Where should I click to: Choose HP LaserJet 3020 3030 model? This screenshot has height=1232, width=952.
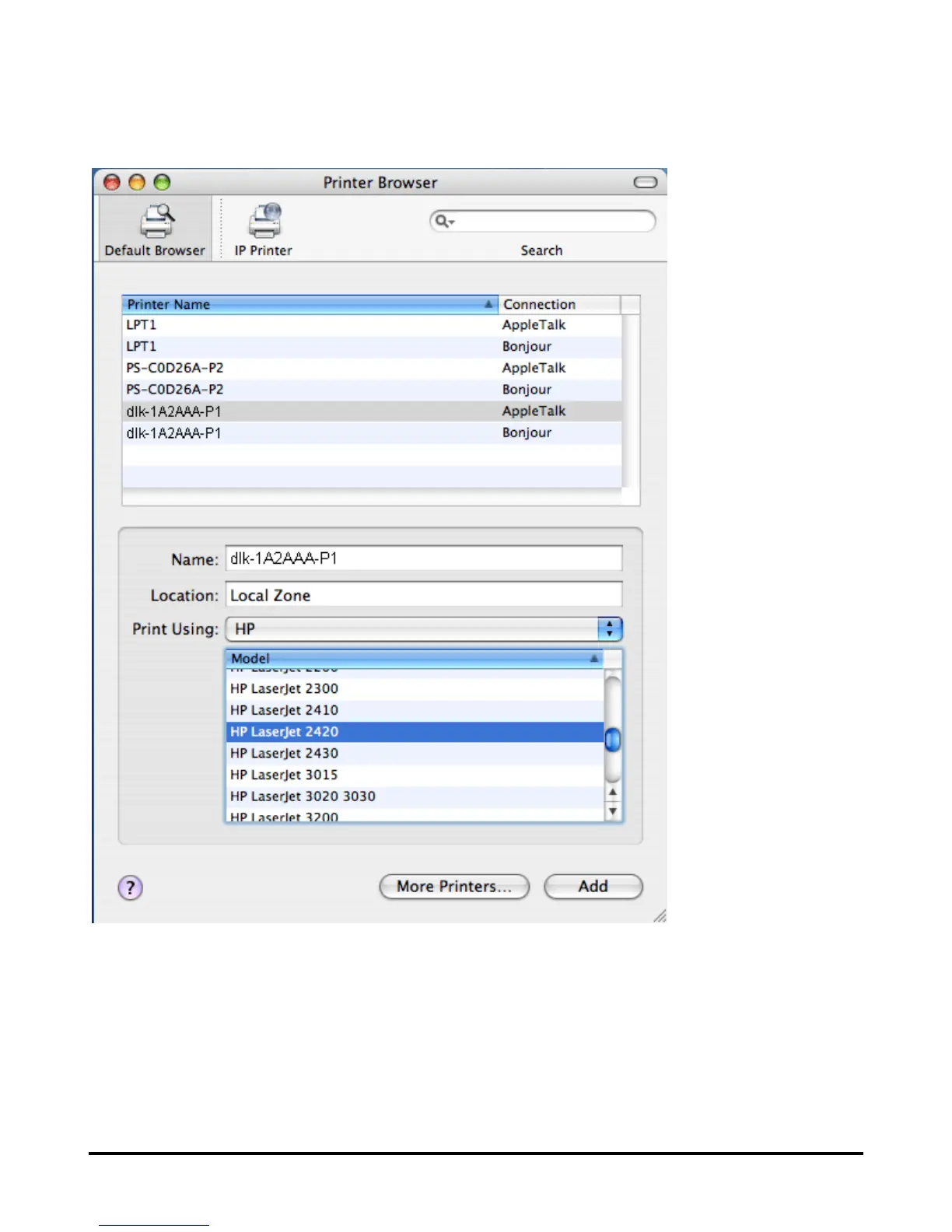(x=415, y=797)
